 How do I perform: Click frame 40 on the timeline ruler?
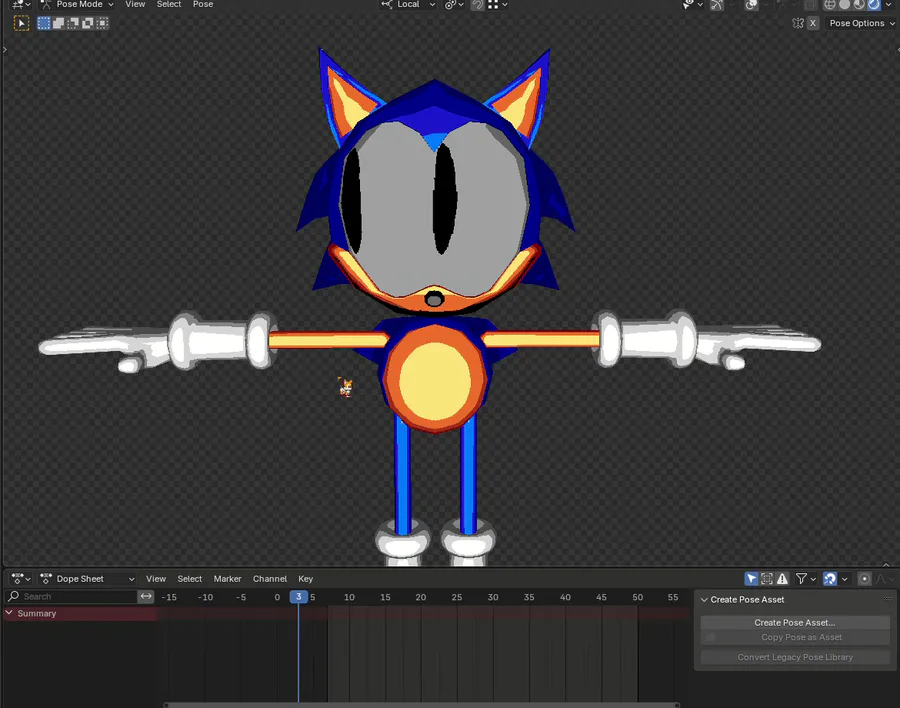[x=565, y=597]
